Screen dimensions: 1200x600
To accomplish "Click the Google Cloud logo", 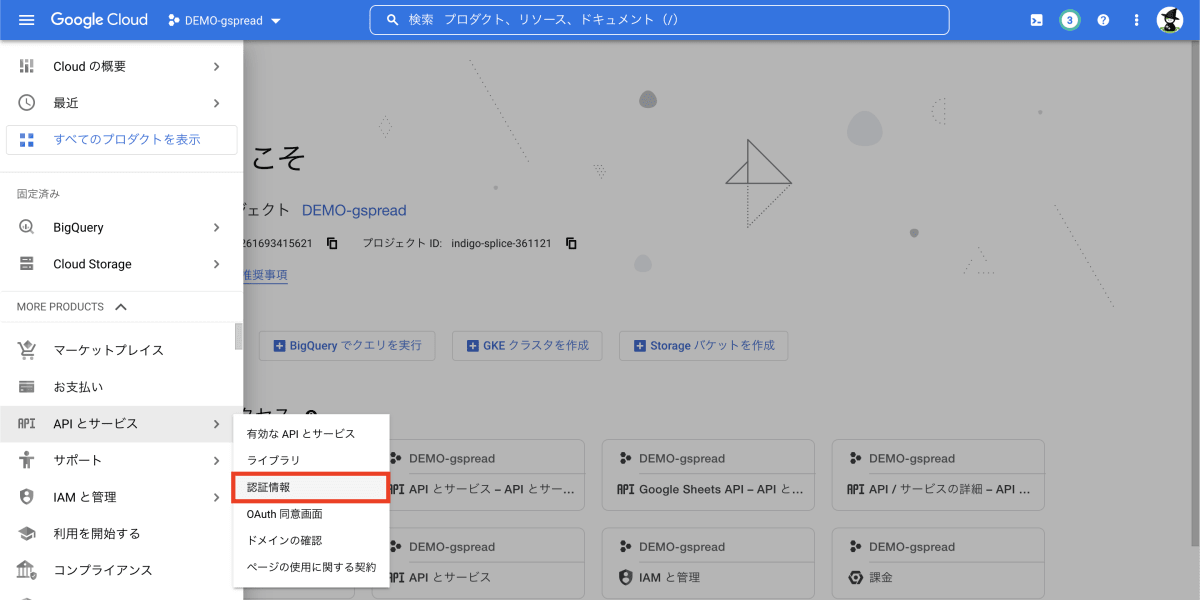I will coord(99,20).
